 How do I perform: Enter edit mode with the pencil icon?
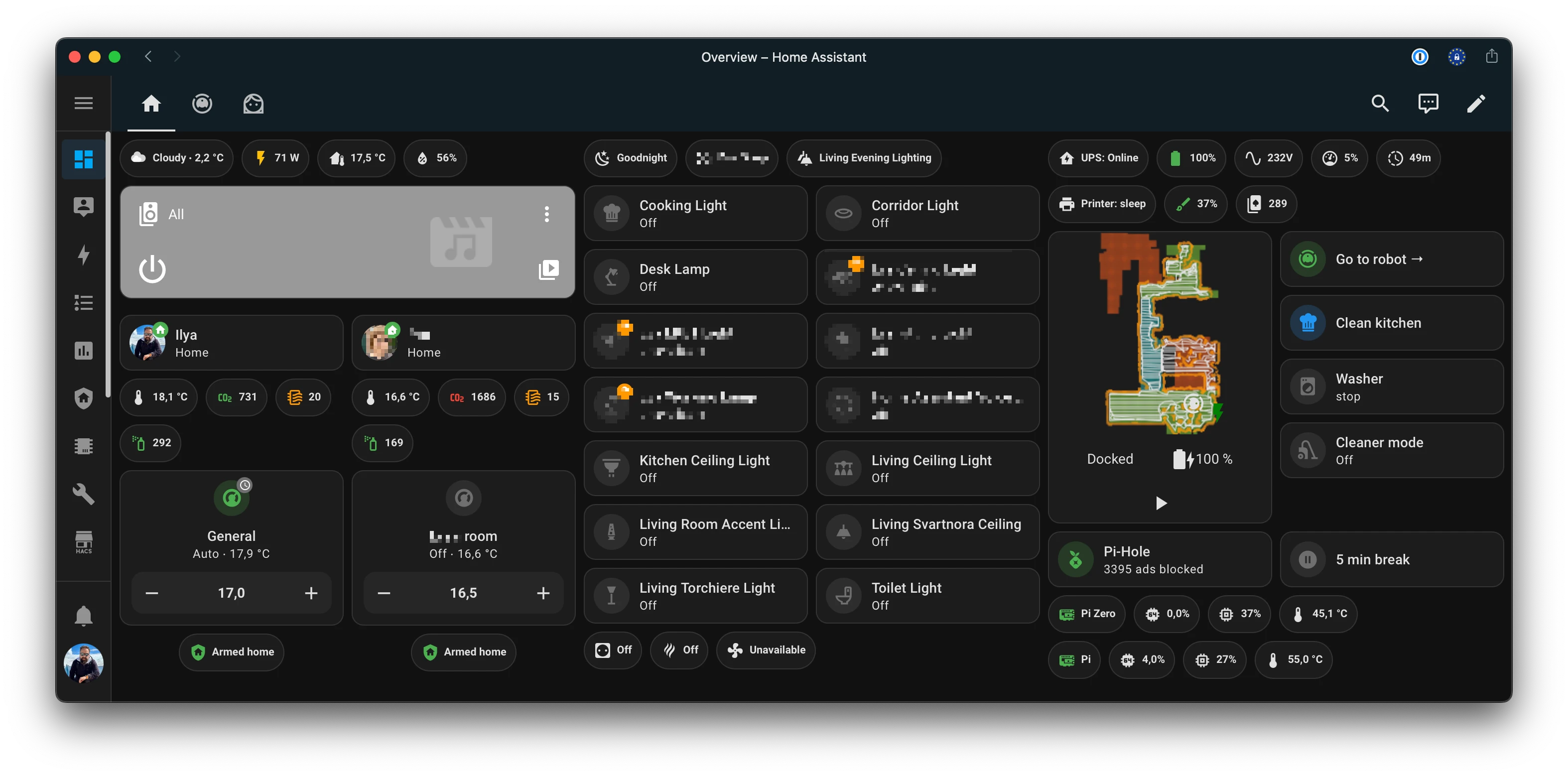point(1476,103)
